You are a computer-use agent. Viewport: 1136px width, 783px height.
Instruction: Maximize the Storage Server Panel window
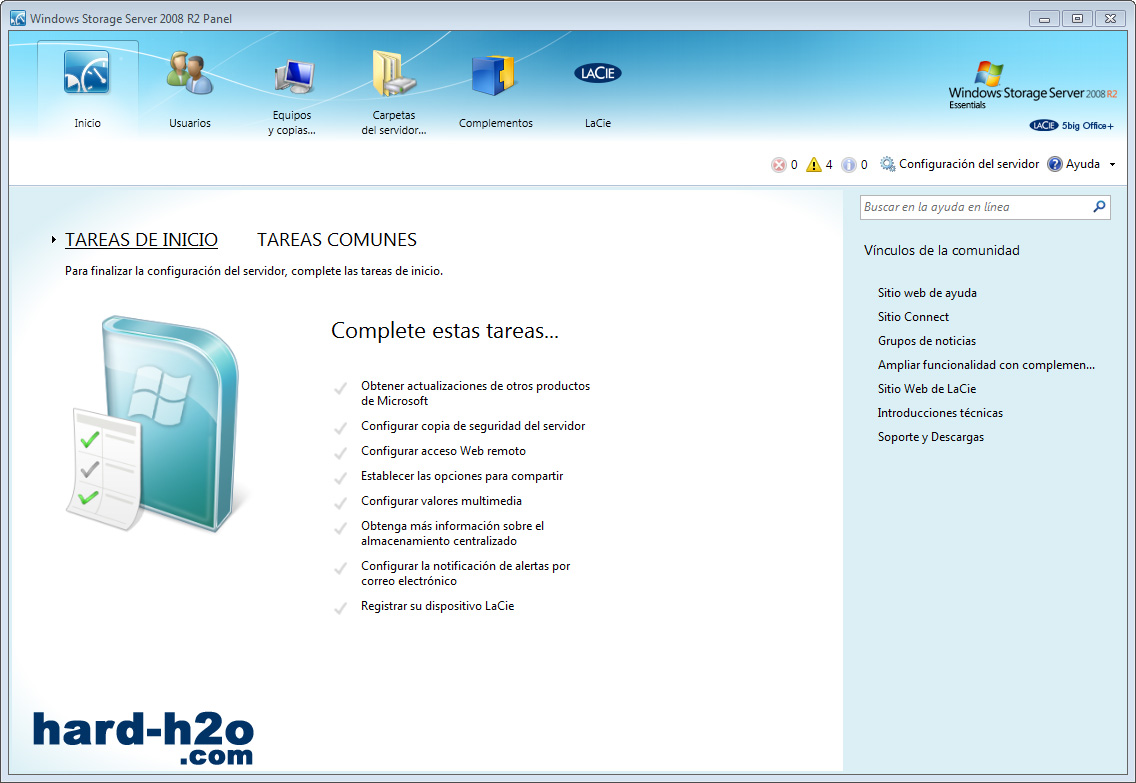(1077, 19)
